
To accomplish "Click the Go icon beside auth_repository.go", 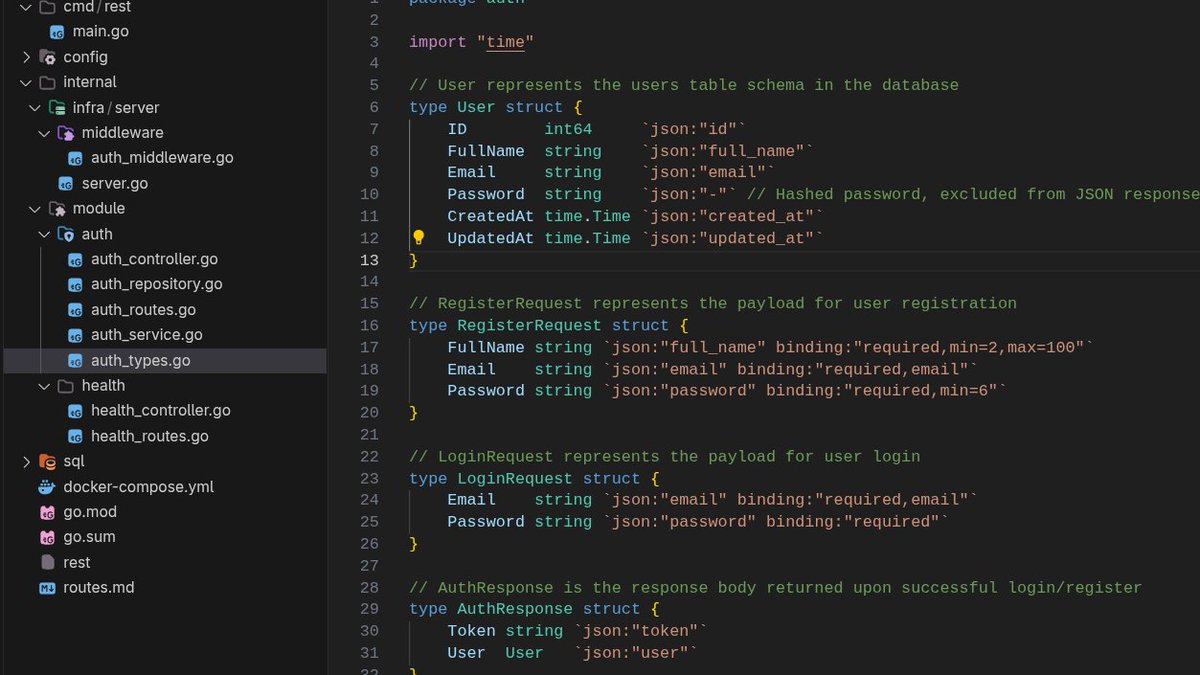I will click(x=75, y=285).
